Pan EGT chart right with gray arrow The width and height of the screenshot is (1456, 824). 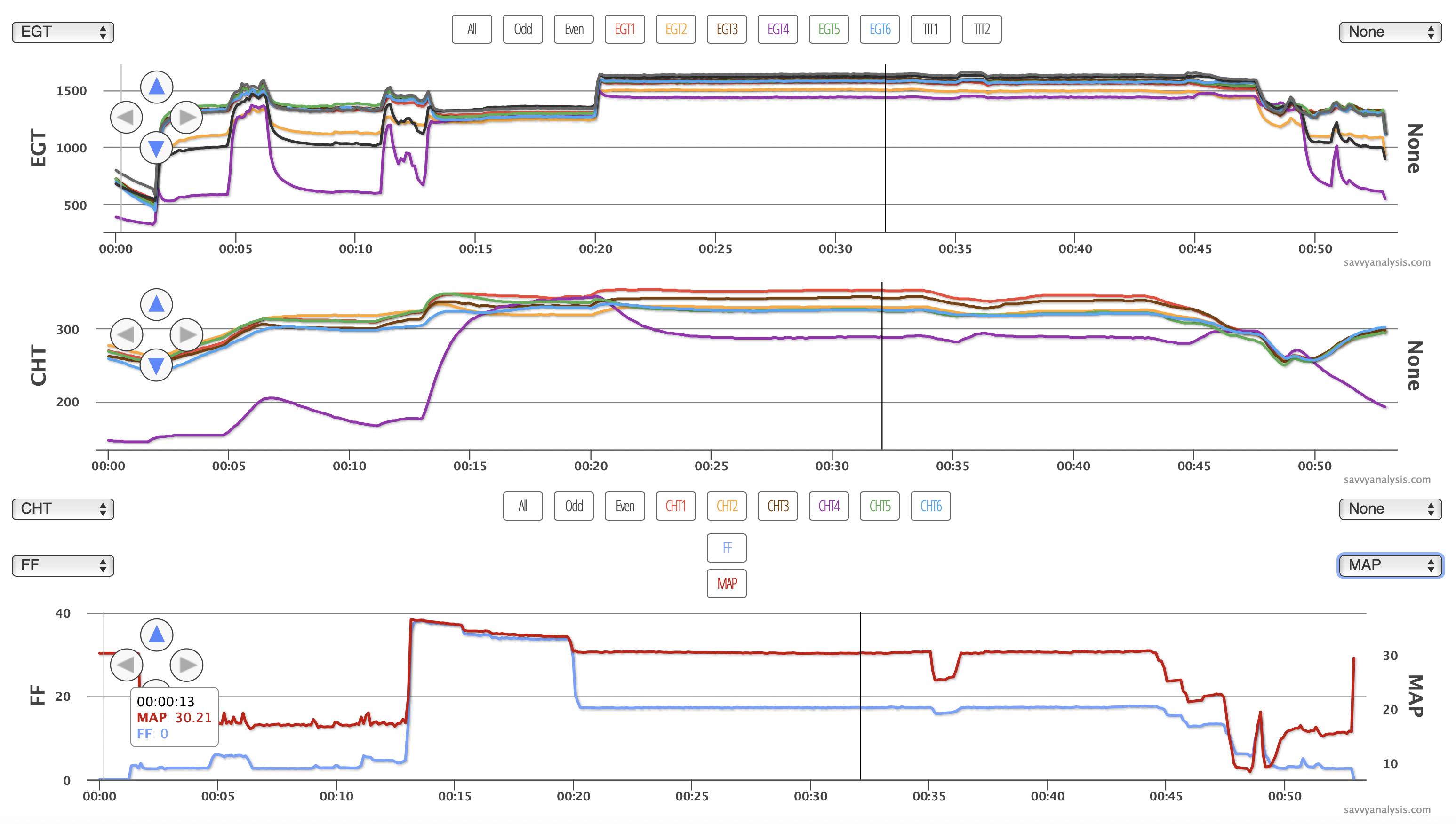[x=187, y=117]
